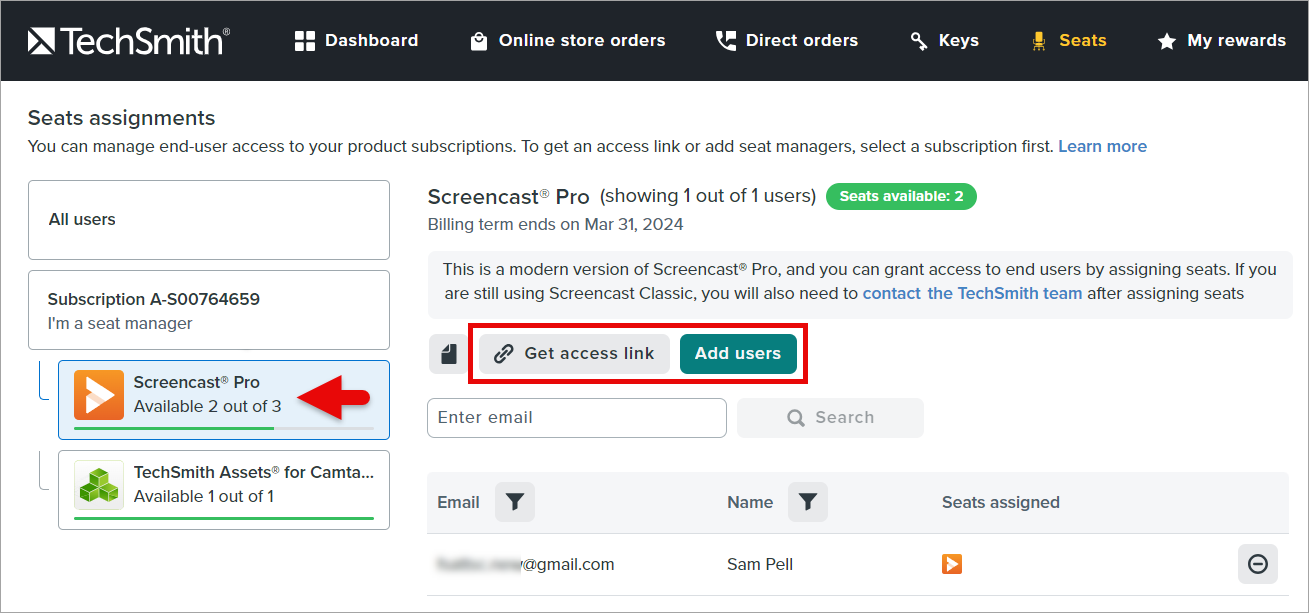Remove Sam Pell with minus icon
This screenshot has width=1309, height=613.
pyautogui.click(x=1258, y=564)
